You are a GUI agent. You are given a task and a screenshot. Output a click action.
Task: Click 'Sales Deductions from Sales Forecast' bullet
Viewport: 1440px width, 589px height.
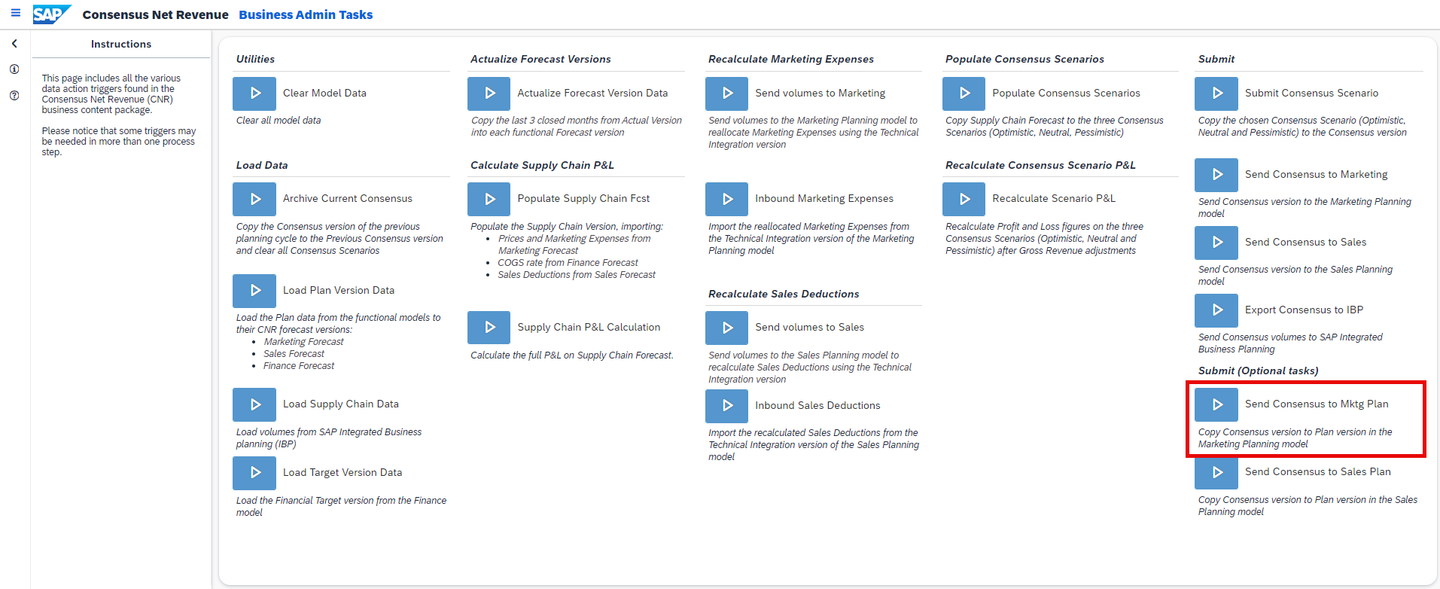coord(577,275)
